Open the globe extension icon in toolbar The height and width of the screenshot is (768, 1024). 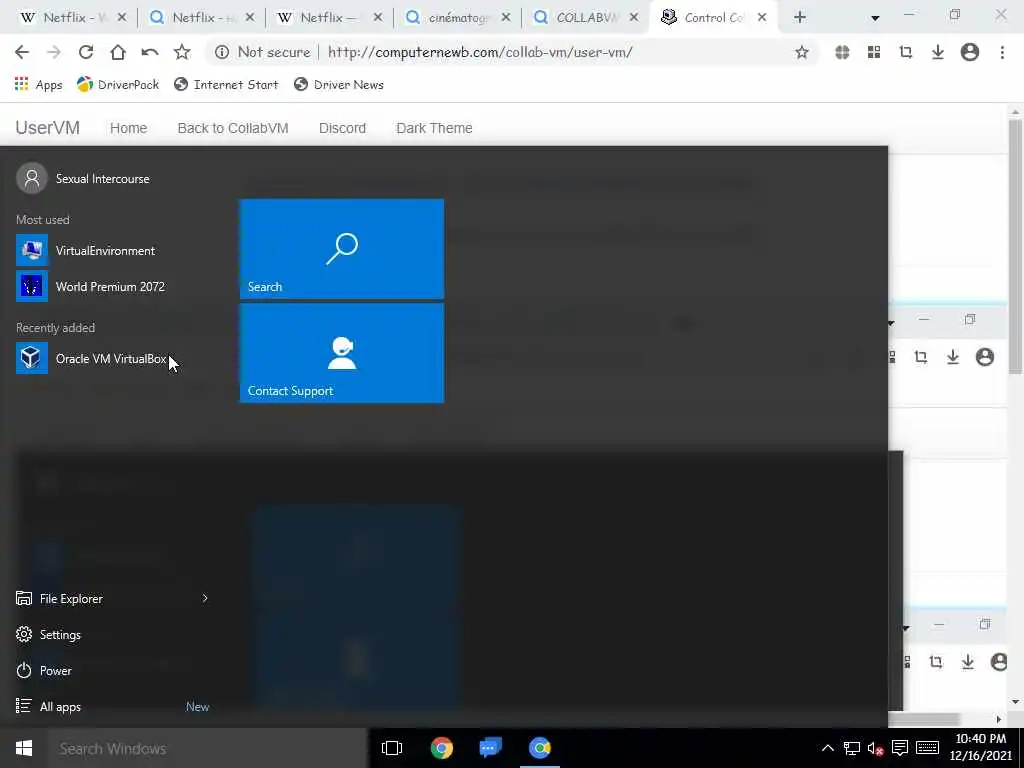pos(842,52)
